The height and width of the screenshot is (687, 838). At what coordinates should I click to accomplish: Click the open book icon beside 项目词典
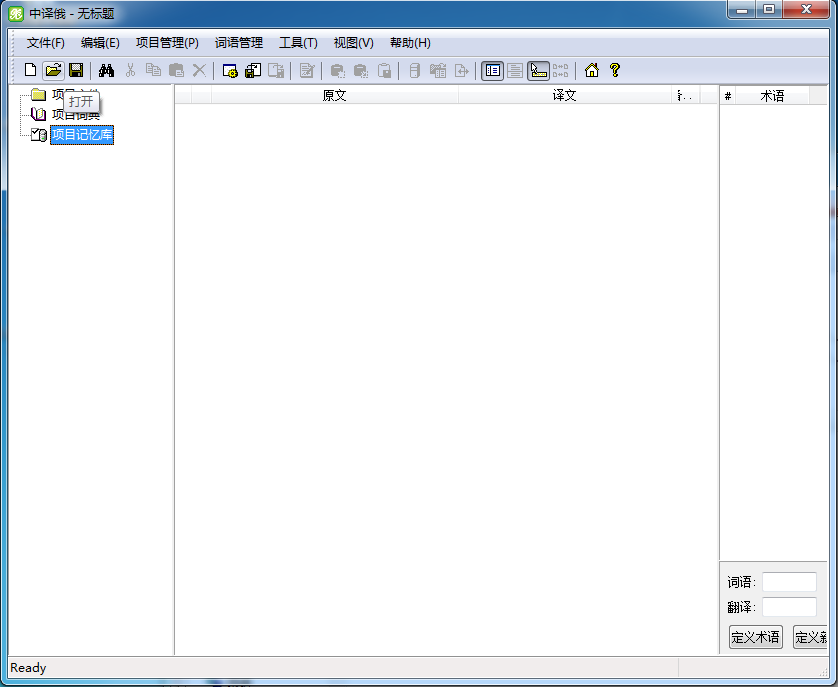(x=38, y=114)
